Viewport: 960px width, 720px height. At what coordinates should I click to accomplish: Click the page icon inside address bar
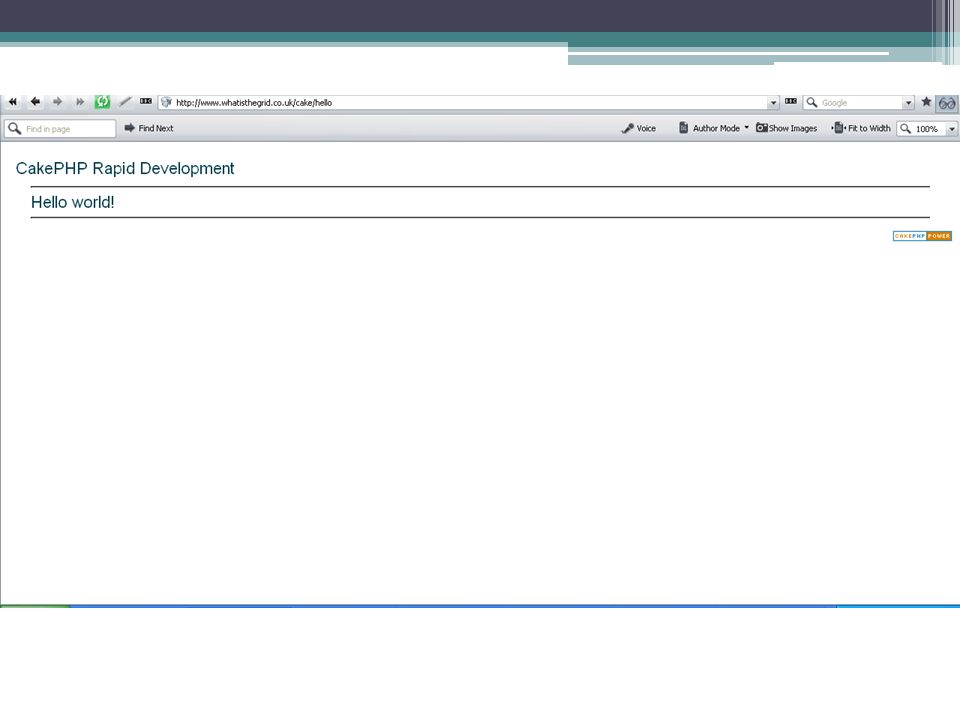166,102
